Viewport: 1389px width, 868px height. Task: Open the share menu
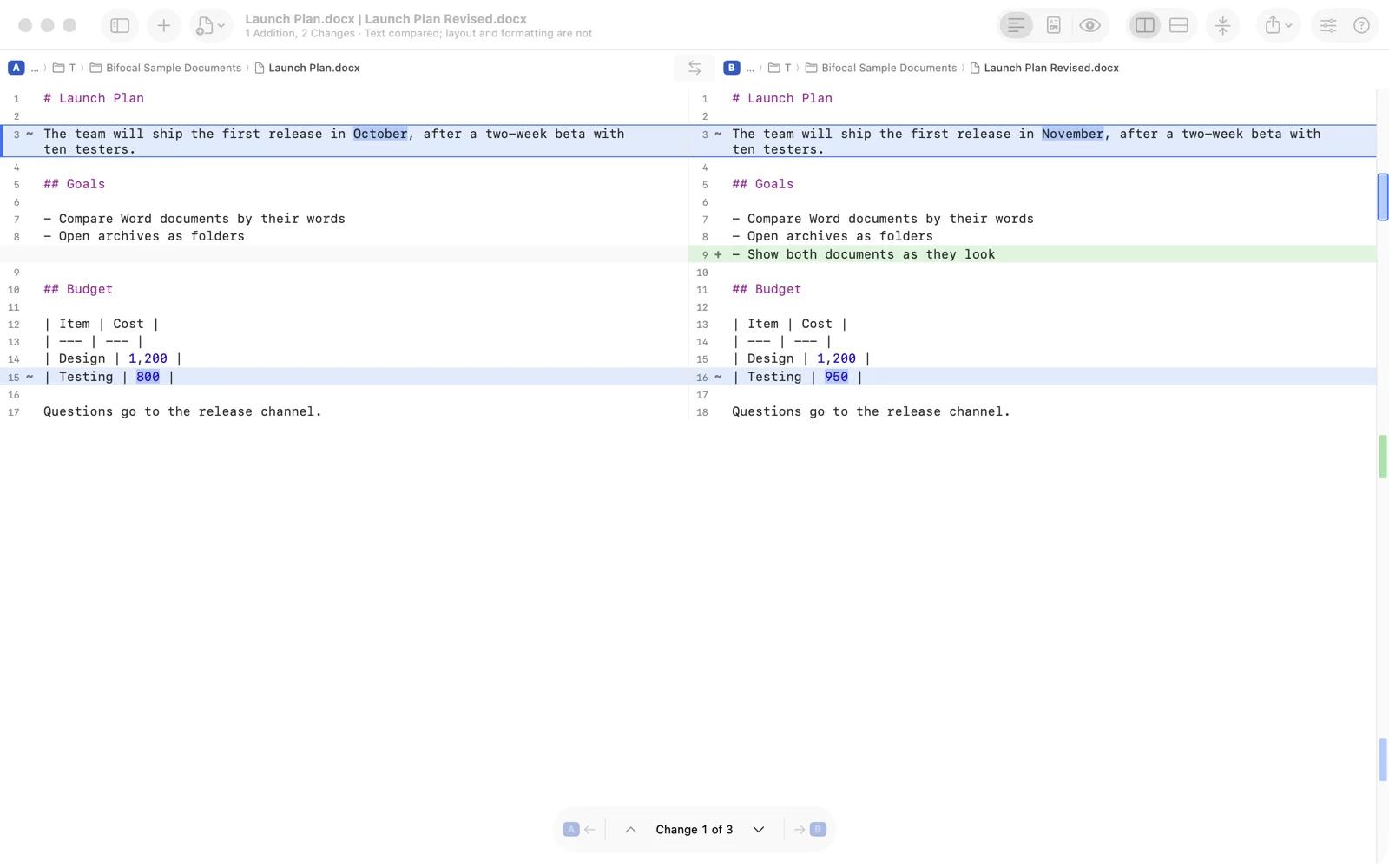[1278, 25]
